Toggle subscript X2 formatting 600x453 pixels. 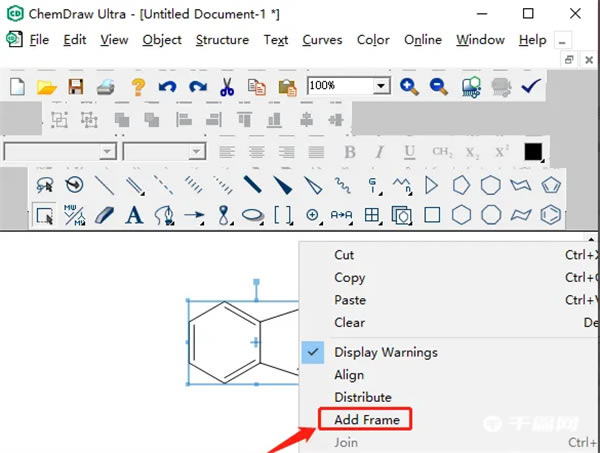pos(472,153)
